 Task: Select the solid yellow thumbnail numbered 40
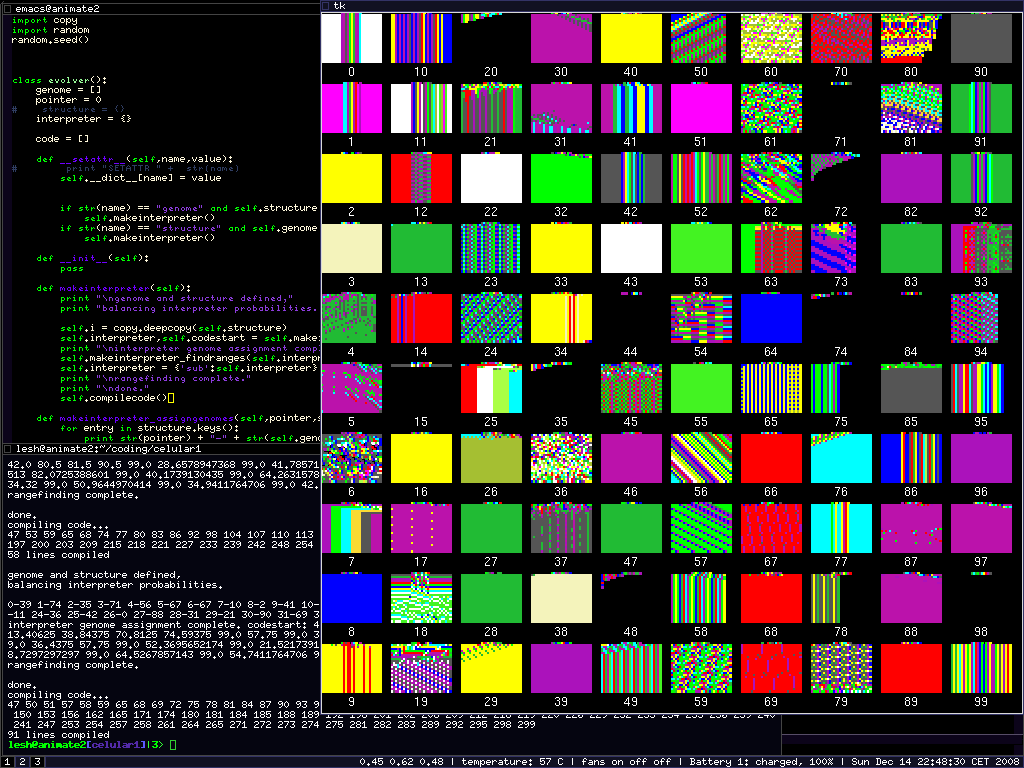point(631,39)
